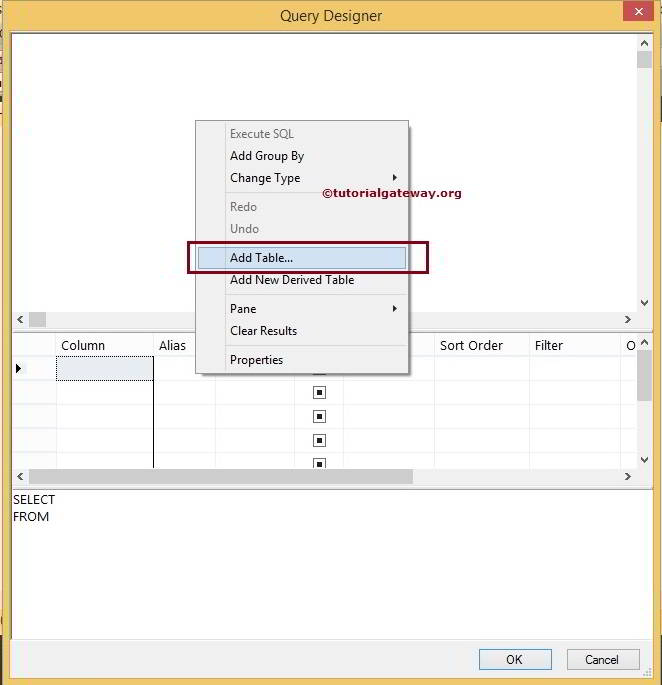The width and height of the screenshot is (662, 685).
Task: Confirm the query with OK
Action: tap(515, 659)
